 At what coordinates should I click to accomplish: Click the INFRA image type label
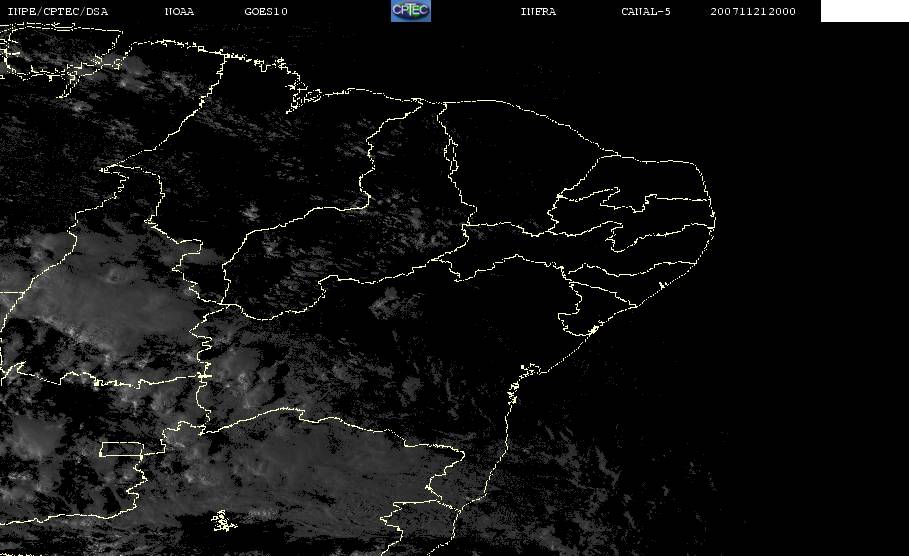538,12
